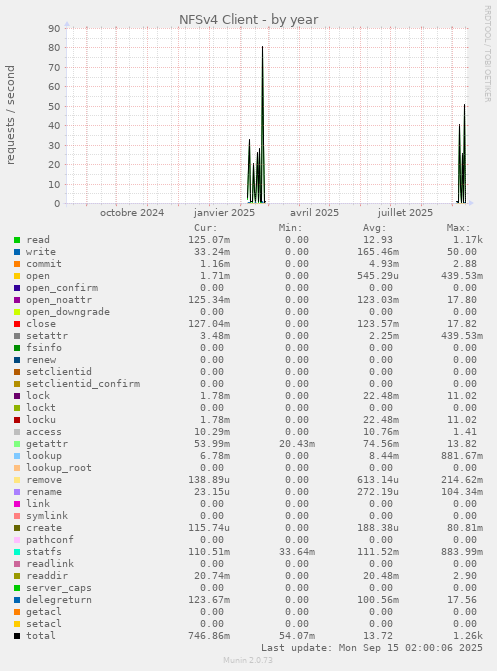Select the 'open_confirm' legend label
The width and height of the screenshot is (497, 671).
62,288
